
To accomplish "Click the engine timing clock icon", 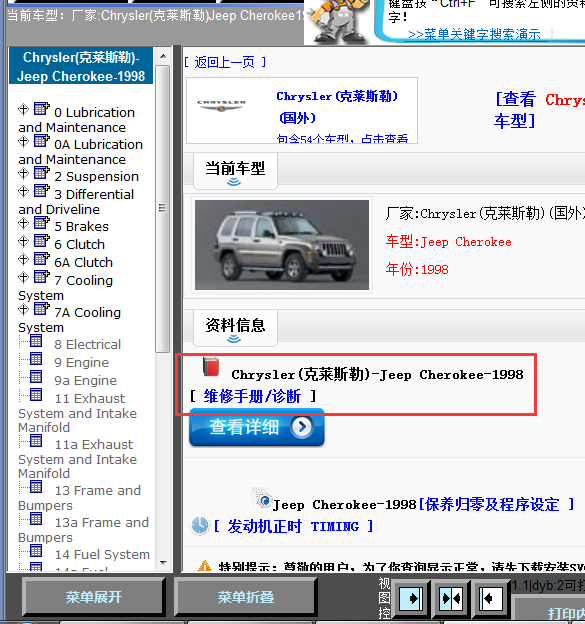I will [x=200, y=525].
